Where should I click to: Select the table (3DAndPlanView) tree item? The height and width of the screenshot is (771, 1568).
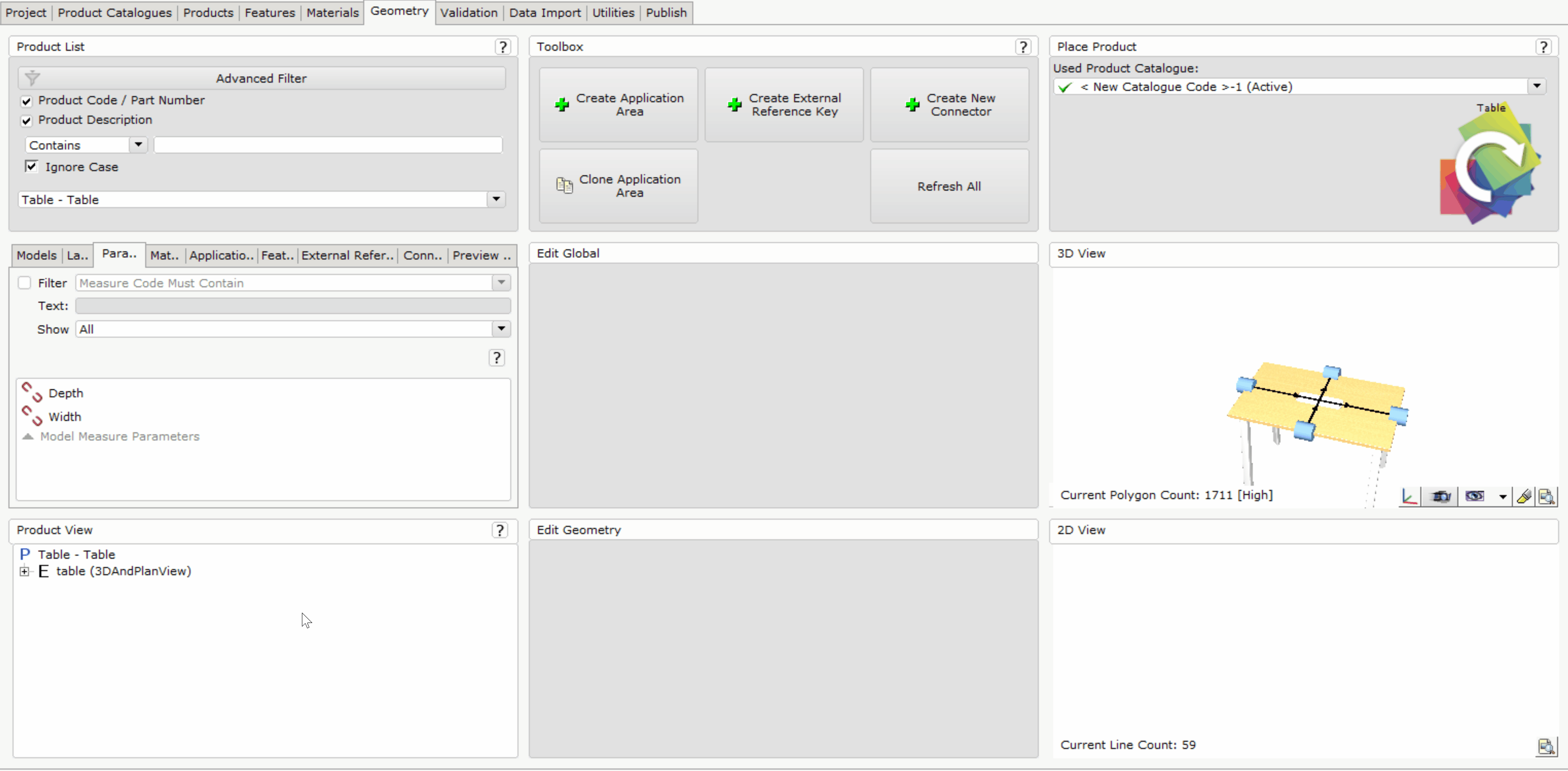pos(123,571)
